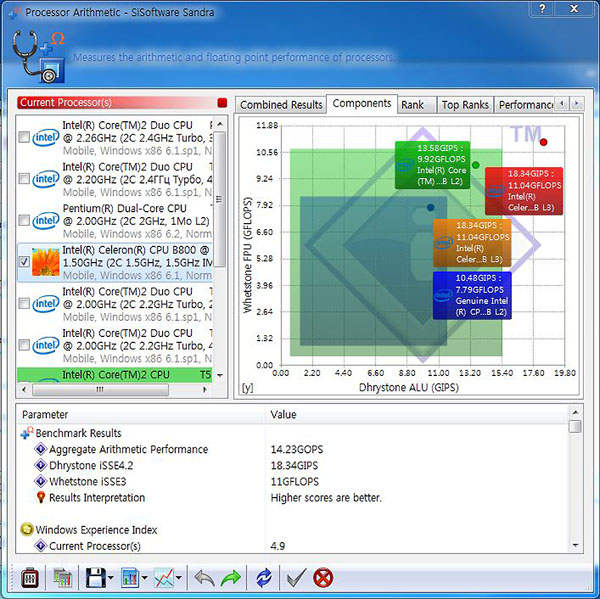Click the help question mark button
This screenshot has height=599, width=600.
[543, 8]
